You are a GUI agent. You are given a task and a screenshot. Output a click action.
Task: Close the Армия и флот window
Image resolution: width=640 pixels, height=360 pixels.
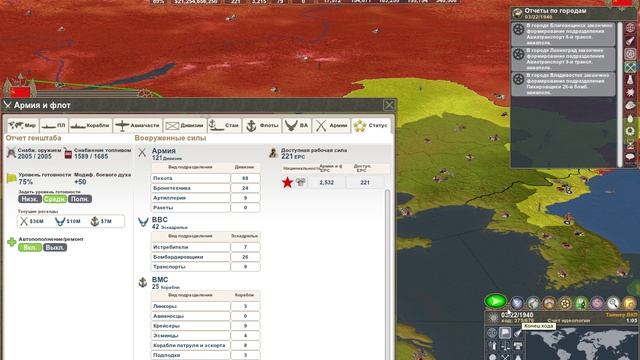(x=389, y=105)
